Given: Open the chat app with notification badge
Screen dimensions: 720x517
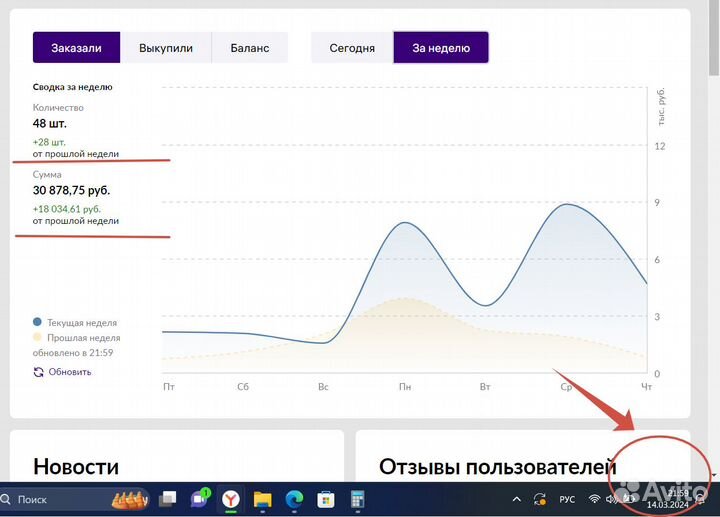Looking at the screenshot, I should (199, 498).
